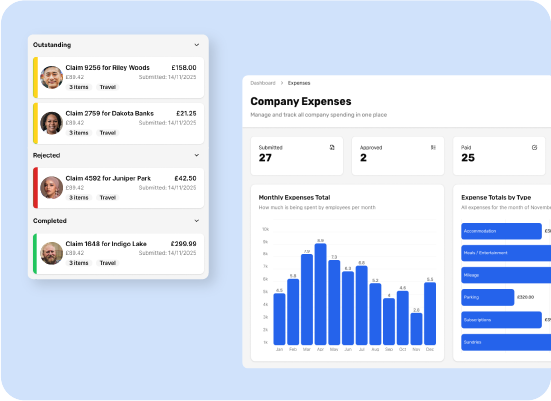The width and height of the screenshot is (551, 401).
Task: Click the Company Expenses heading
Action: [x=301, y=102]
